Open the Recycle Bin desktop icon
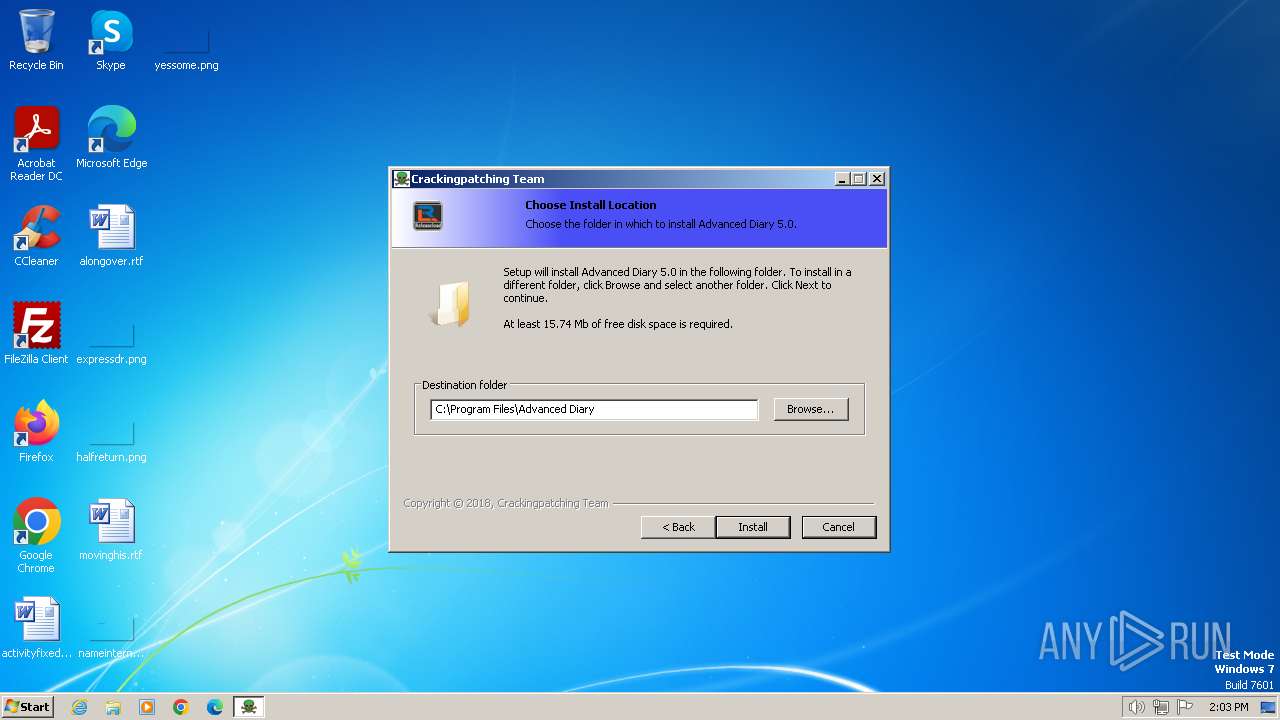Screen dimensions: 1280x720 [36, 40]
